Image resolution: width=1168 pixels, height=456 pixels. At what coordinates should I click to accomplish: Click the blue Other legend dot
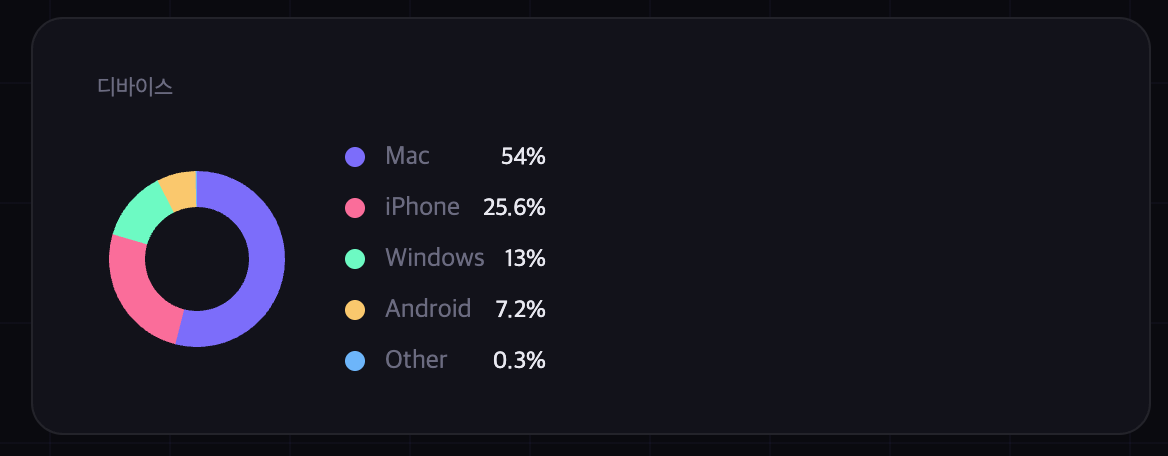tap(355, 360)
